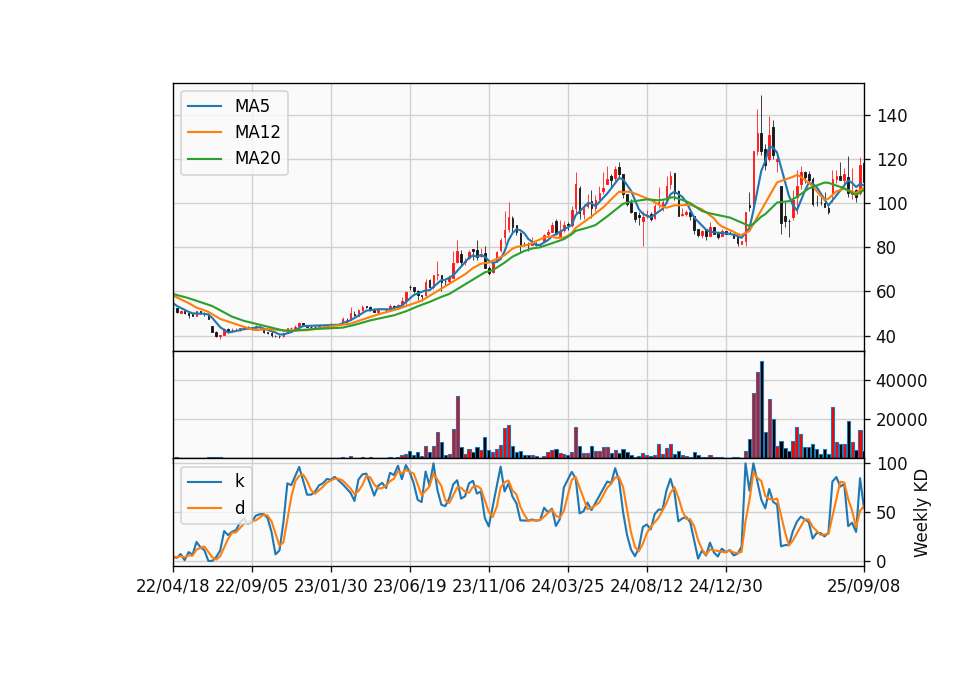Image resolution: width=960 pixels, height=690 pixels.
Task: Click the 120 price axis label
Action: click(x=891, y=160)
